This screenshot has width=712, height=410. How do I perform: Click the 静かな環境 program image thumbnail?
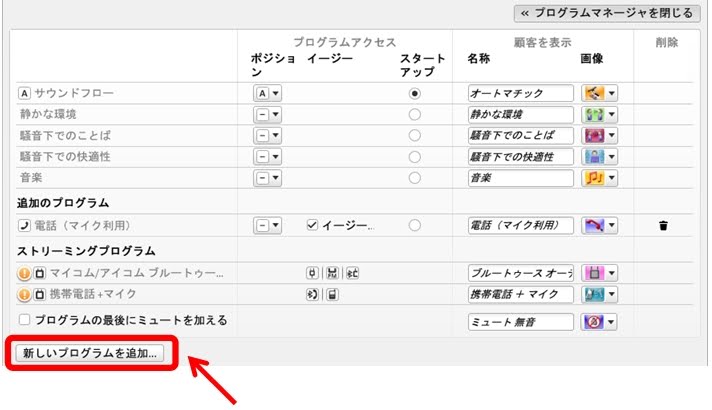[594, 114]
